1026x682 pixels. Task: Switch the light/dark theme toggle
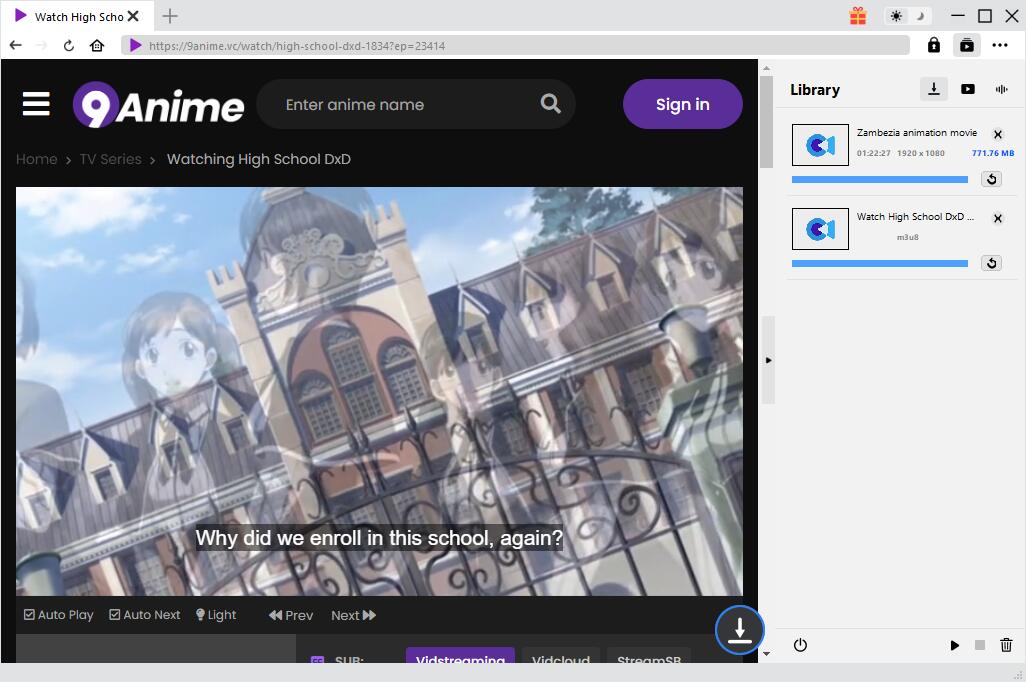click(908, 16)
